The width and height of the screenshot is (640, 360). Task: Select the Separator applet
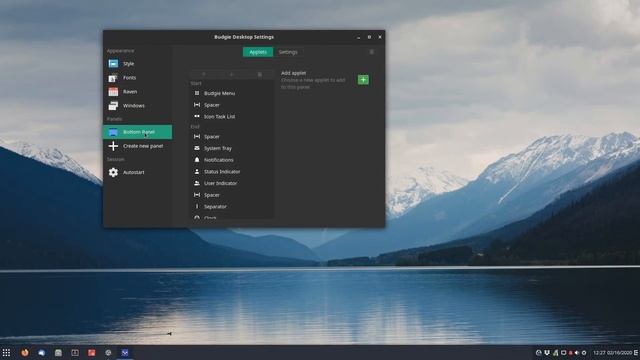tap(232, 207)
